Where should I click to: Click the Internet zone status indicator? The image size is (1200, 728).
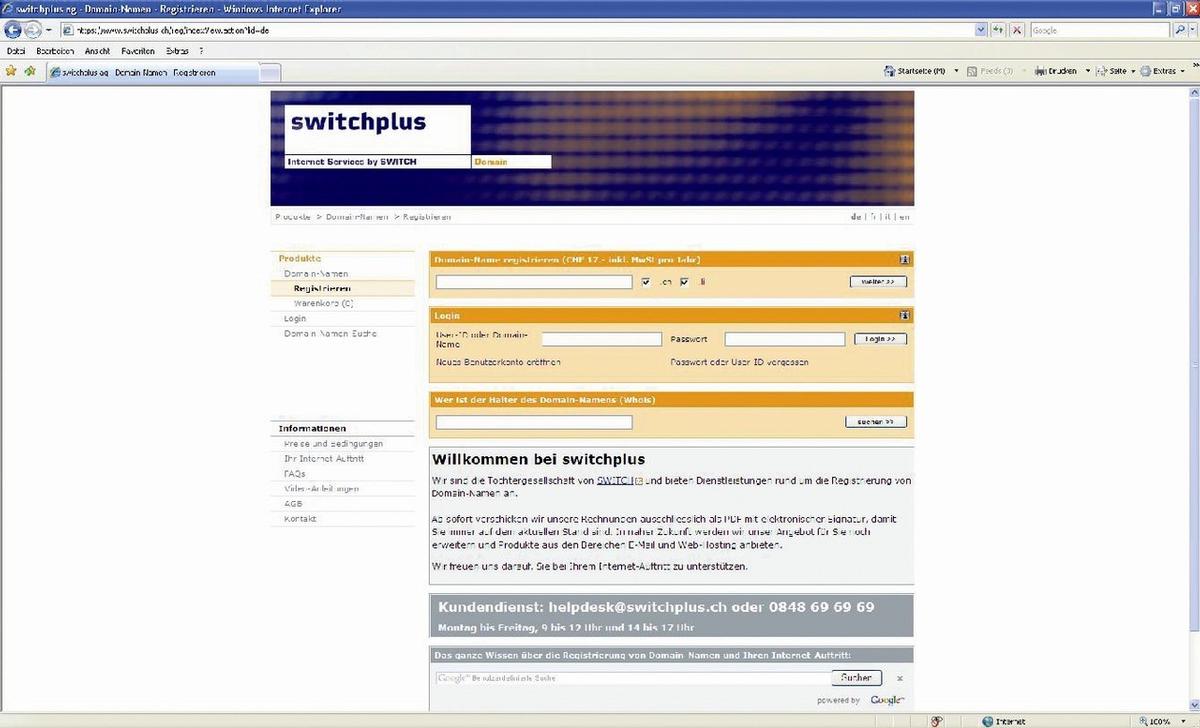click(x=1003, y=721)
